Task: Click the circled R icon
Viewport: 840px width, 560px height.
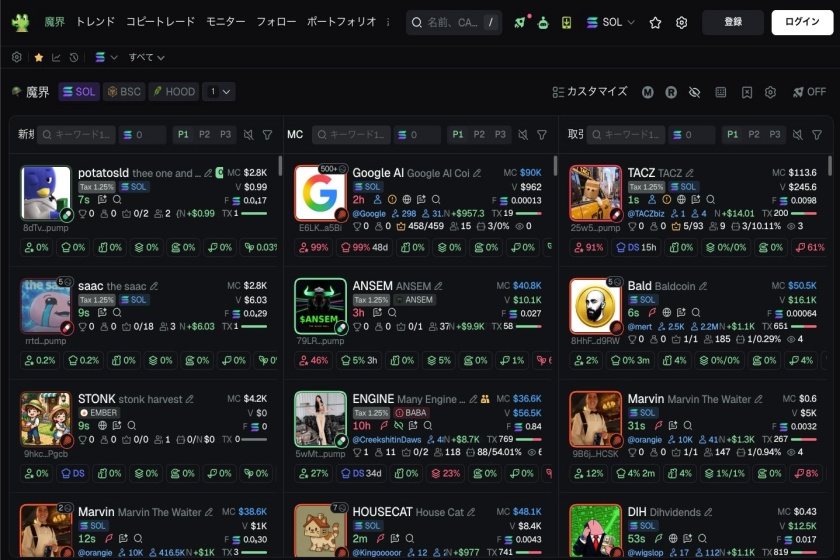Action: (x=671, y=92)
